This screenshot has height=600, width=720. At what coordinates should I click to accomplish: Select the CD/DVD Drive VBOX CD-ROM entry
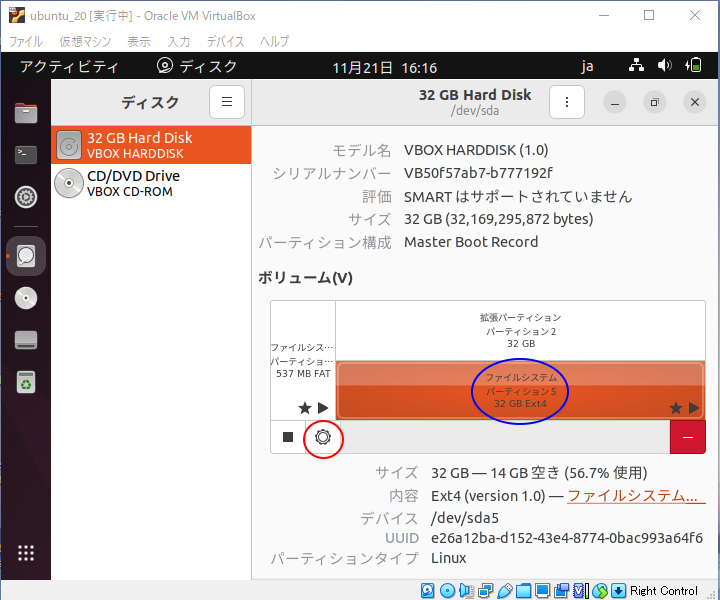(x=151, y=183)
